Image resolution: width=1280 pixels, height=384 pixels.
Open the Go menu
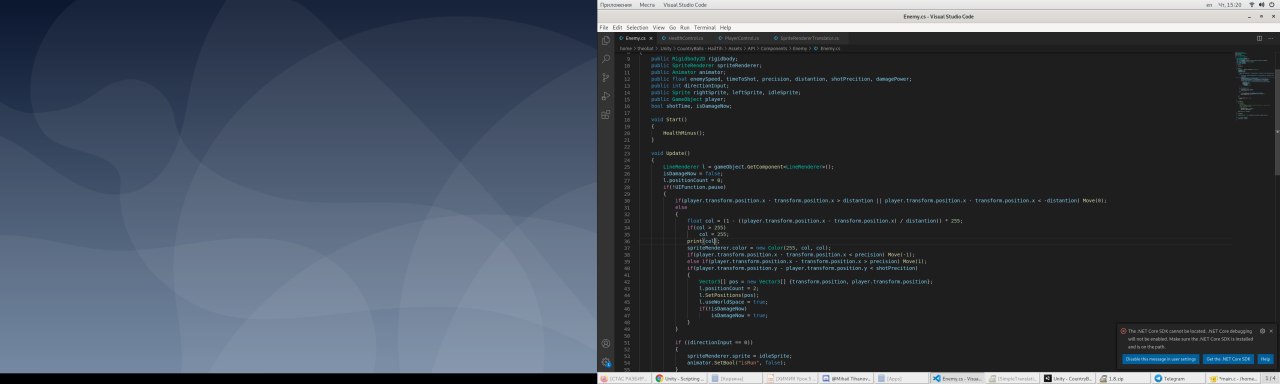coord(672,27)
